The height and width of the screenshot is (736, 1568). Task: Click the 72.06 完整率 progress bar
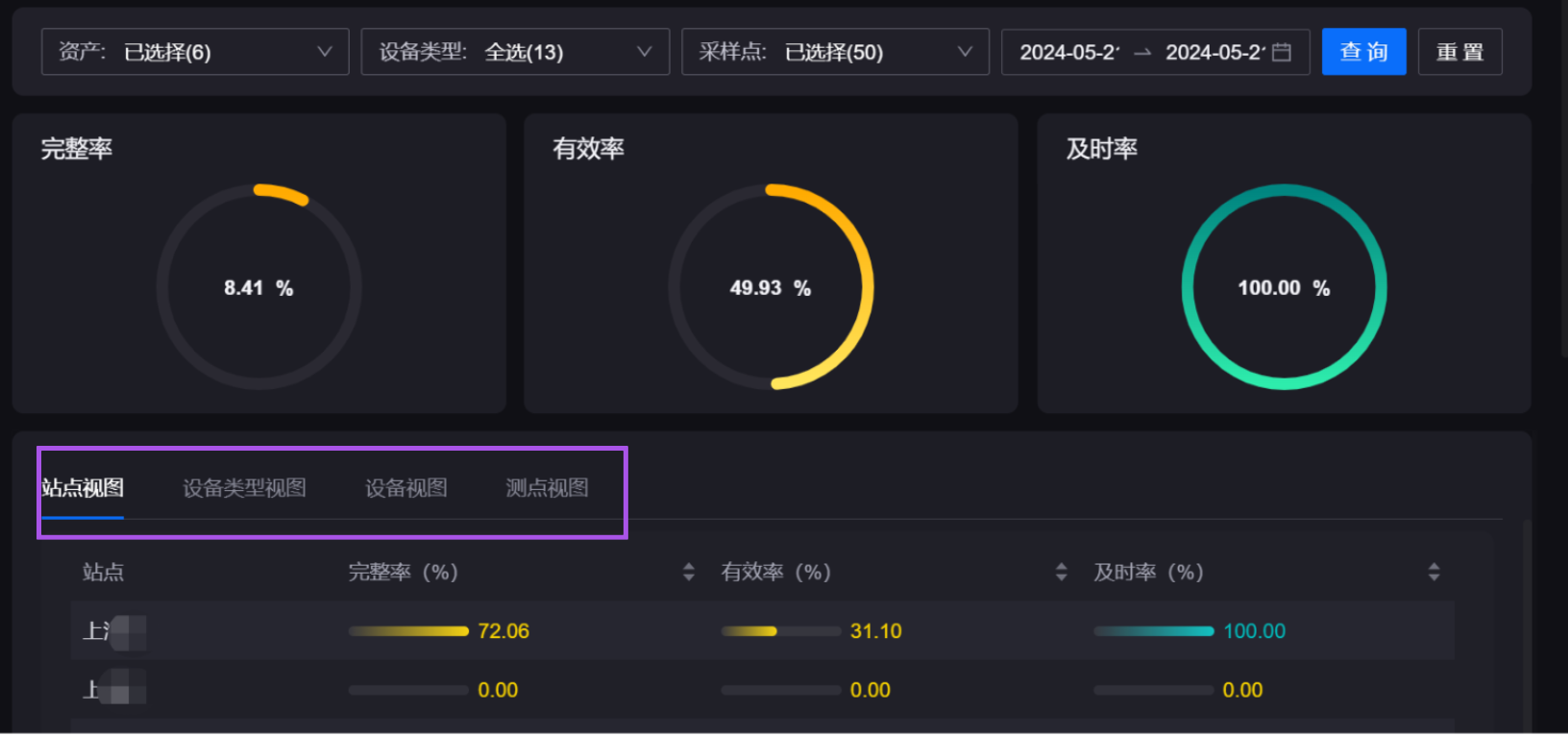pyautogui.click(x=408, y=631)
